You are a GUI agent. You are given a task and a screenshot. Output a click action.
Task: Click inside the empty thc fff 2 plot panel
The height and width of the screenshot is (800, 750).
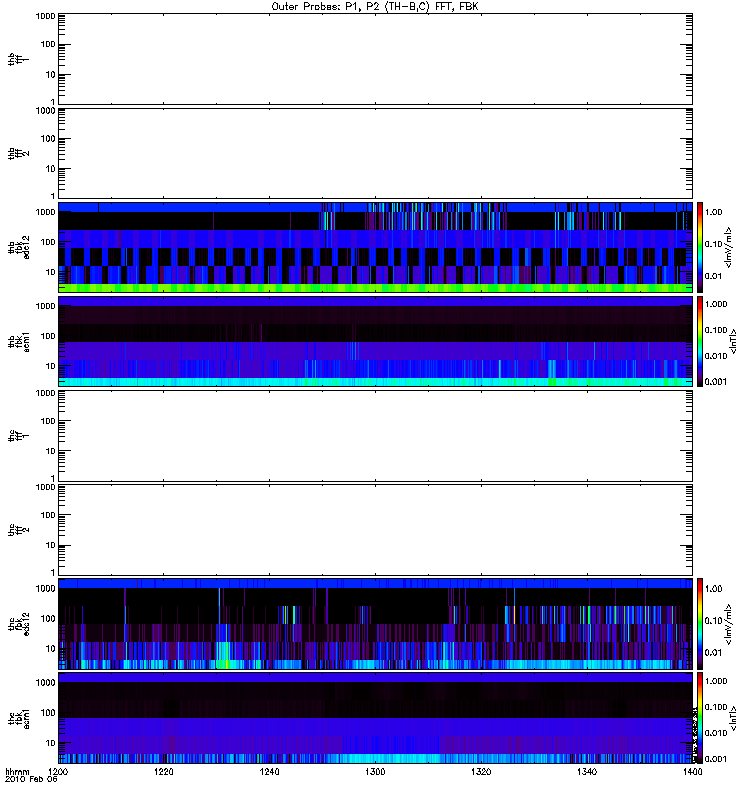375,530
